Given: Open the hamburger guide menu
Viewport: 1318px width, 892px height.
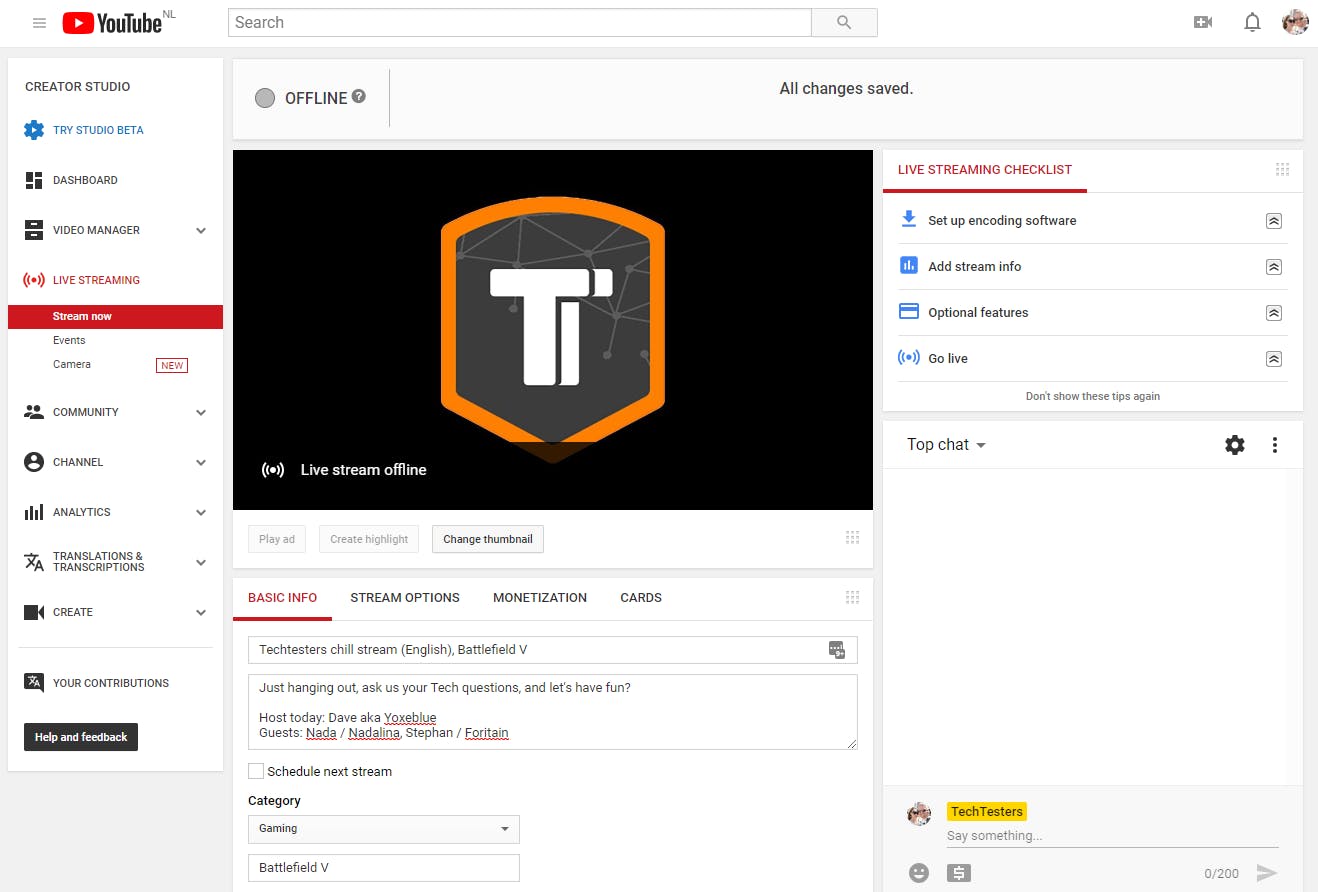Looking at the screenshot, I should click(x=39, y=23).
